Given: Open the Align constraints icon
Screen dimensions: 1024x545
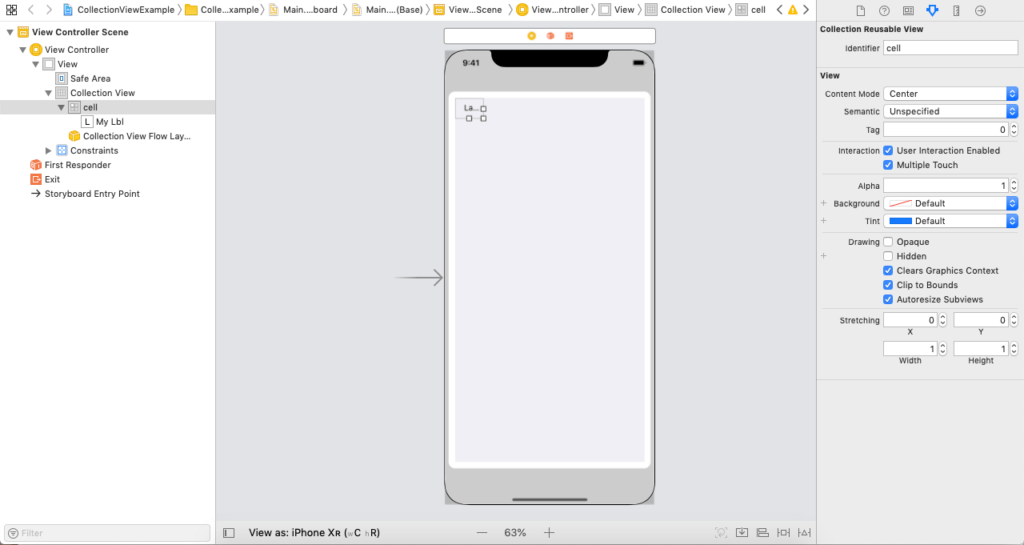Looking at the screenshot, I should click(762, 533).
